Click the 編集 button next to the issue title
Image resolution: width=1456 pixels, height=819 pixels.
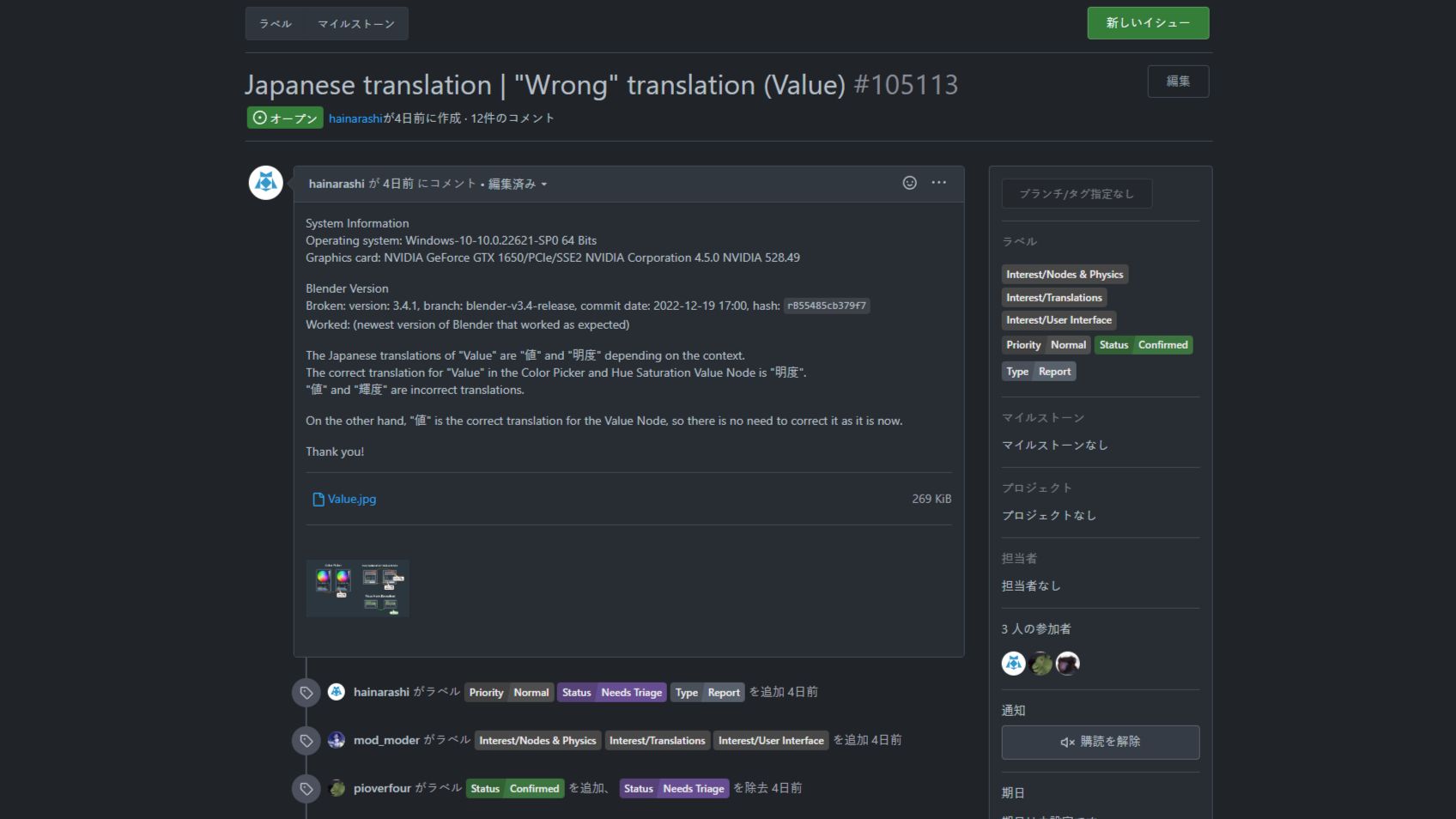1178,82
